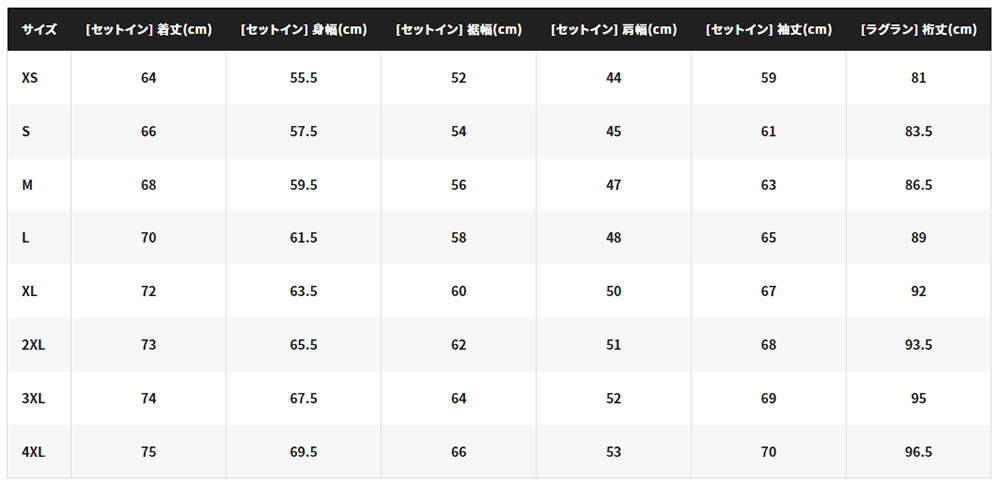Viewport: 1000px width, 487px height.
Task: Click the [セットイン] 肩幅(cm) column header
Action: pyautogui.click(x=614, y=29)
